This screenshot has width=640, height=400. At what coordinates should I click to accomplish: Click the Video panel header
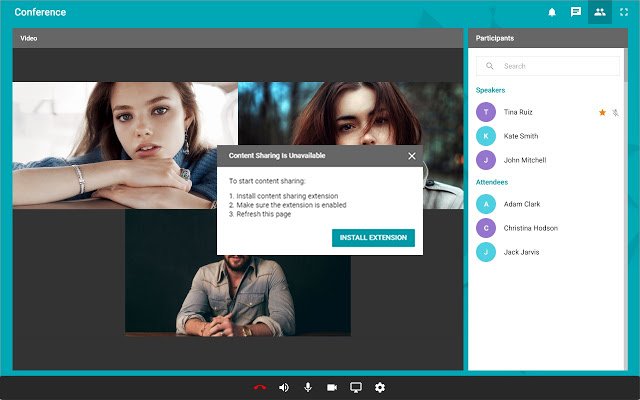point(238,38)
